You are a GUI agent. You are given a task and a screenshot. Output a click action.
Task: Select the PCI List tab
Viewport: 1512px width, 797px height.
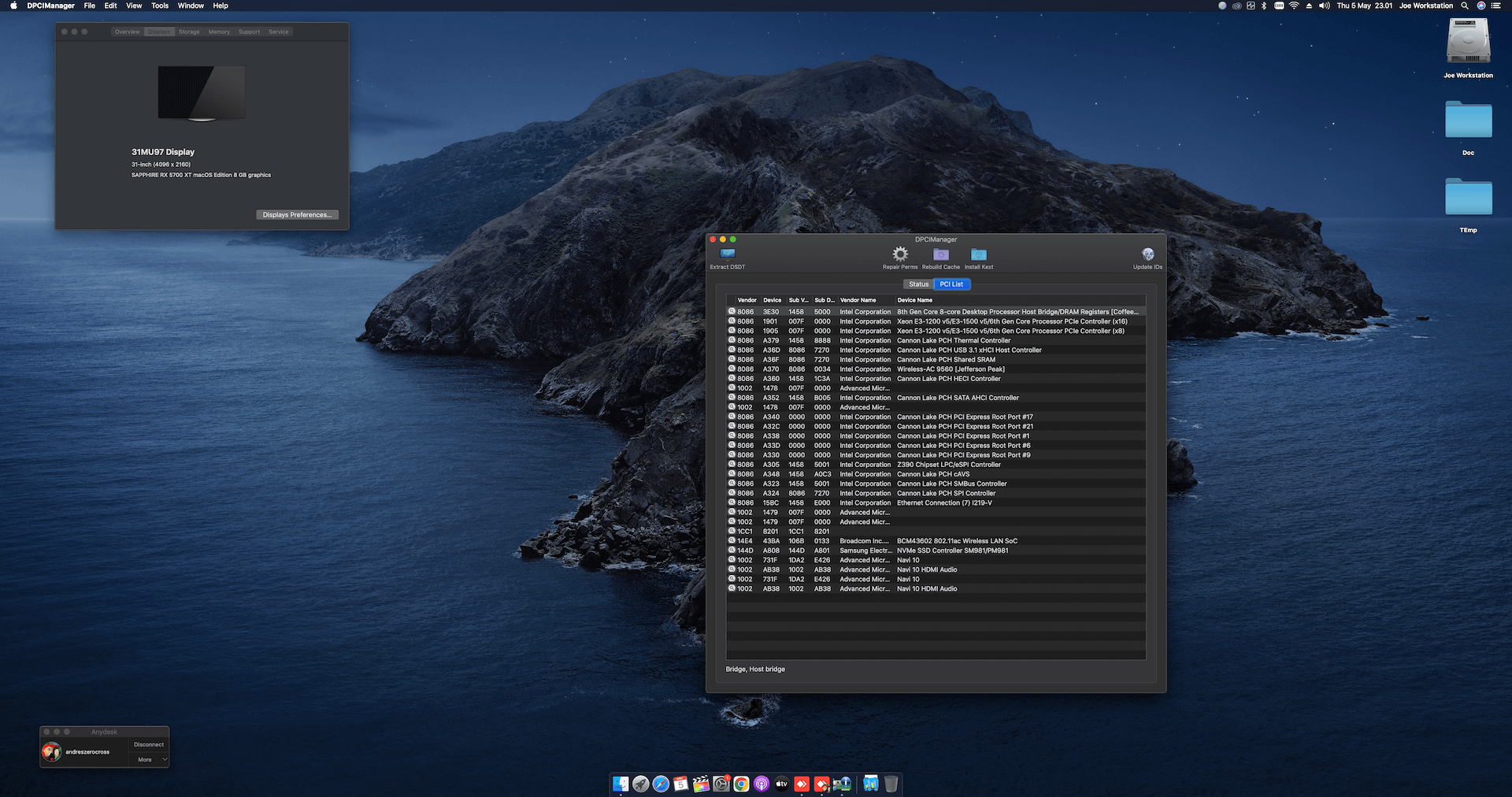click(951, 284)
